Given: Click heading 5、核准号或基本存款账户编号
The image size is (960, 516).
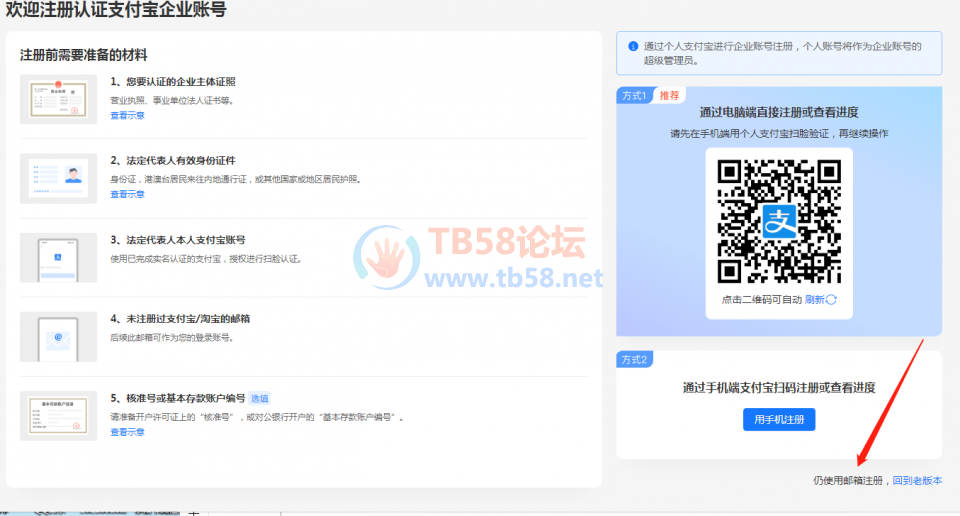Looking at the screenshot, I should tap(178, 398).
